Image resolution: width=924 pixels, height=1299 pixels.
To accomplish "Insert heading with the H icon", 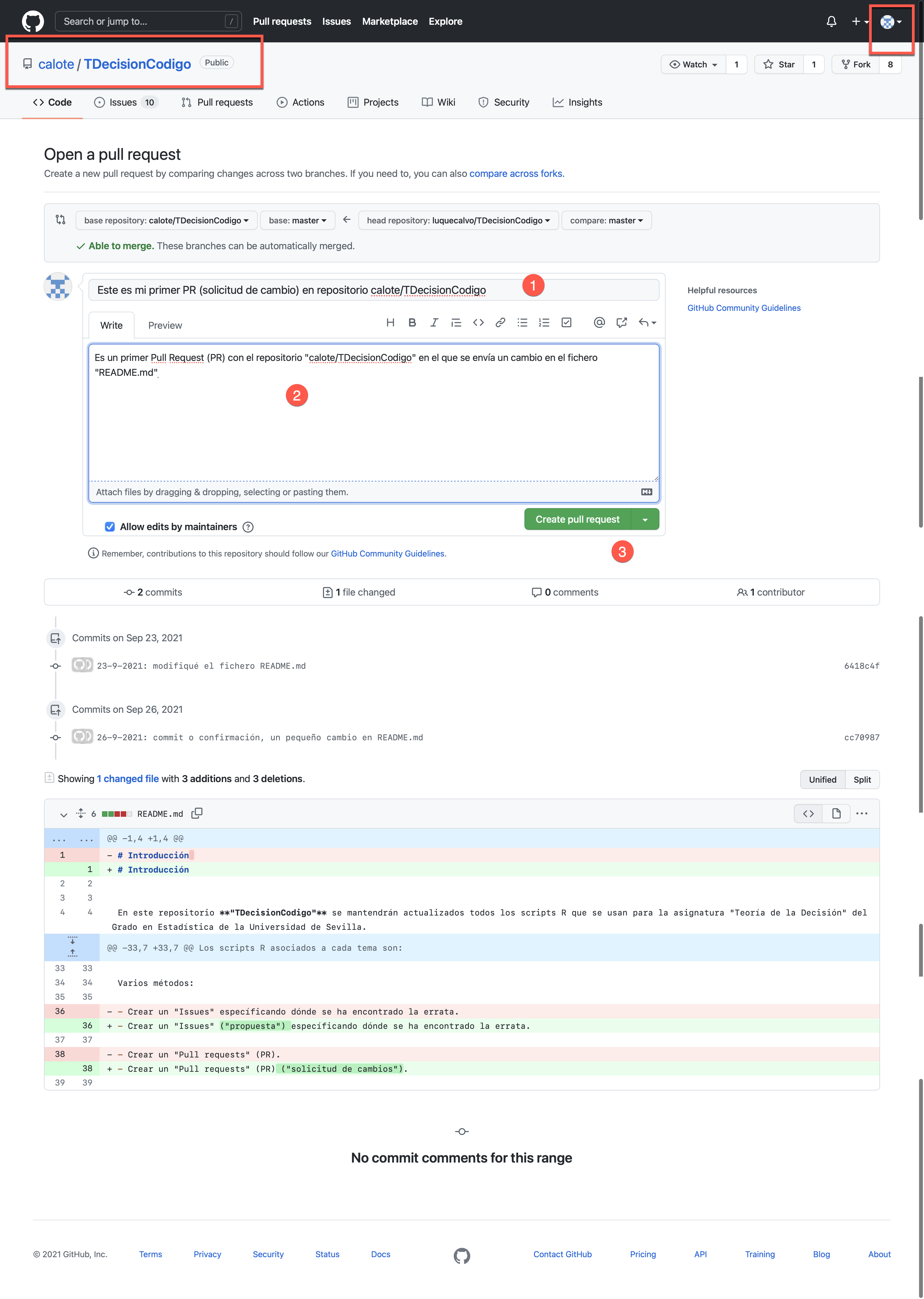I will (390, 323).
